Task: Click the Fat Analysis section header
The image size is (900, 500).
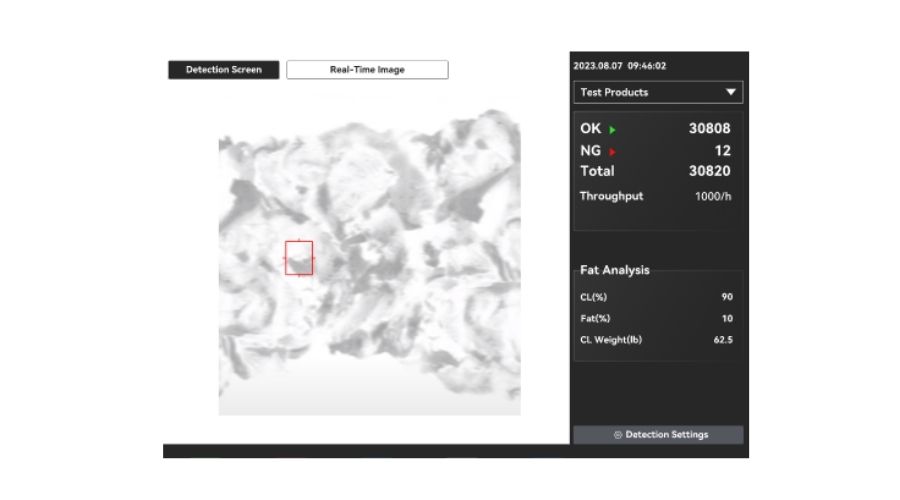Action: coord(614,270)
